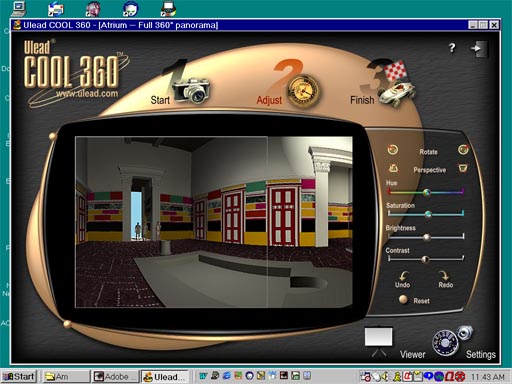
Task: Click the Brightness slider handle
Action: [x=427, y=237]
